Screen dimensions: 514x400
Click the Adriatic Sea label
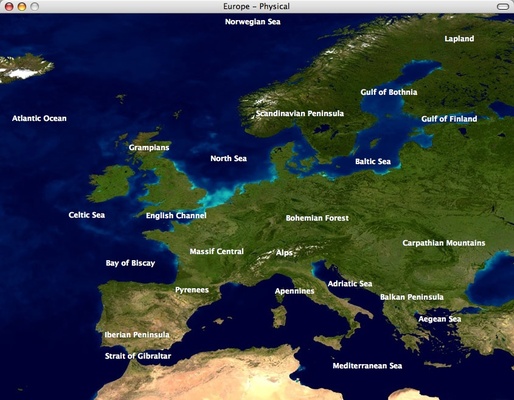tap(350, 284)
